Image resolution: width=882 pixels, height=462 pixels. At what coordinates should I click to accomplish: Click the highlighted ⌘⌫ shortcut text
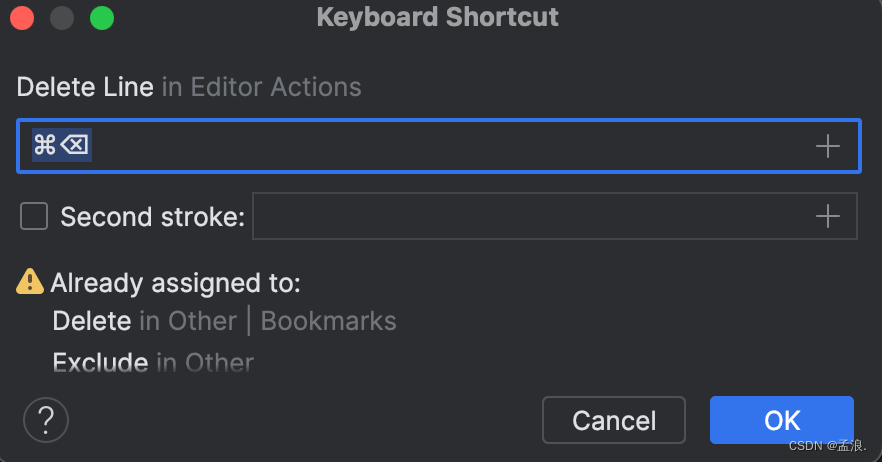pyautogui.click(x=62, y=146)
